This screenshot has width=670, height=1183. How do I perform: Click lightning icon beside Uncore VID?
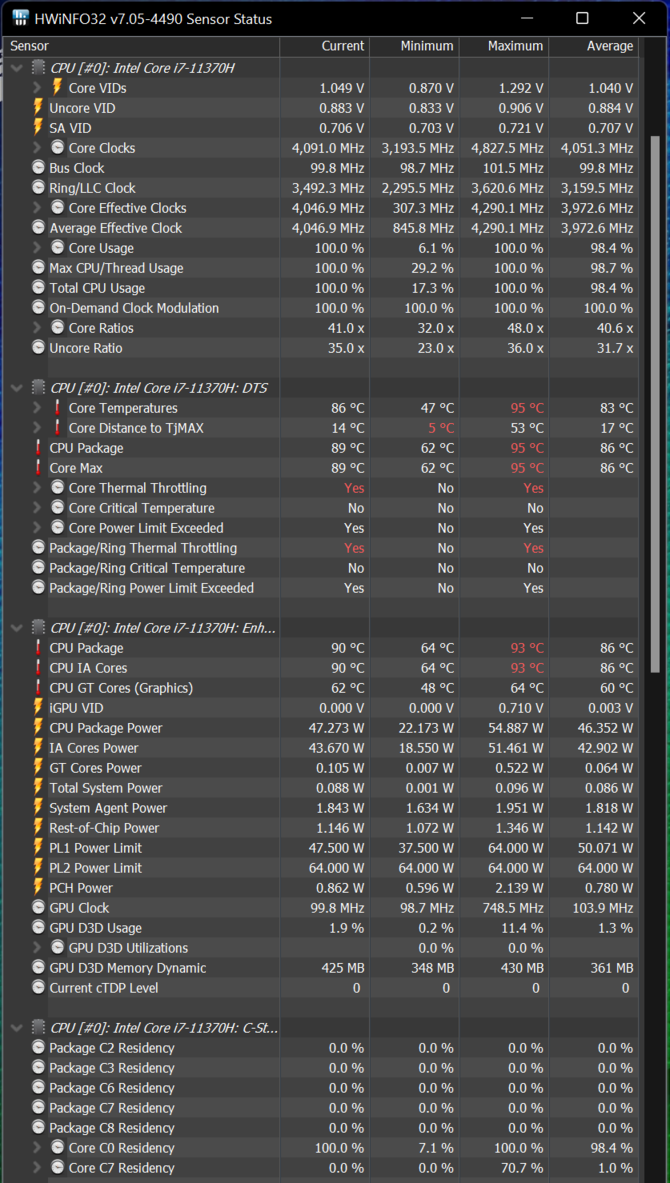(38, 108)
